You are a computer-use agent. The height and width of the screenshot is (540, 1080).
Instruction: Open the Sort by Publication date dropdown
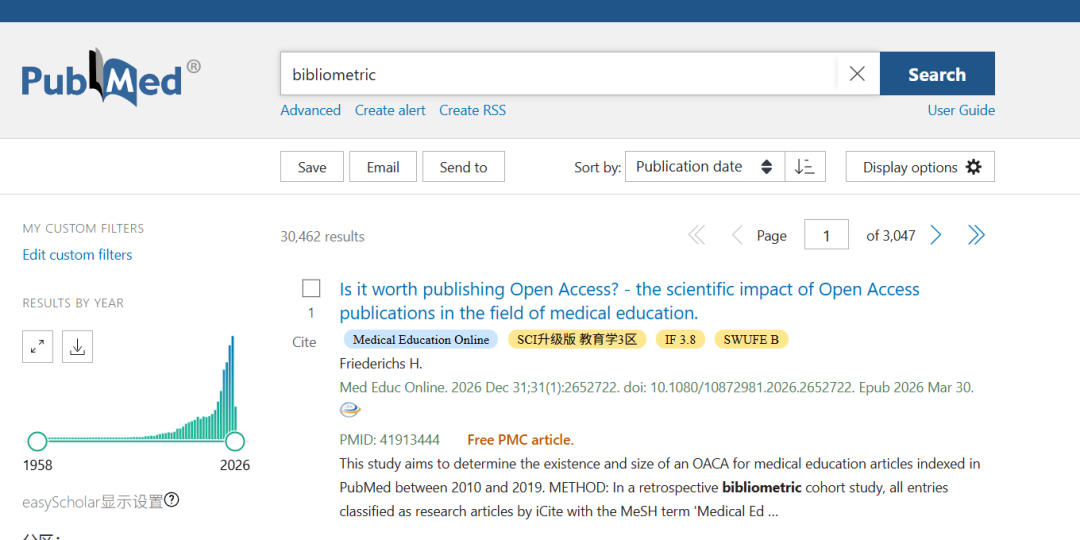tap(705, 167)
